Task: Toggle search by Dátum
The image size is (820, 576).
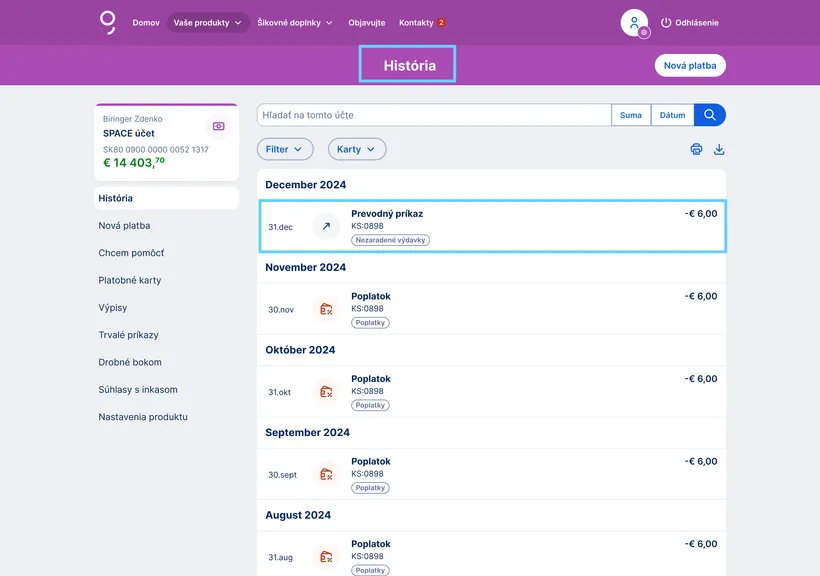Action: pyautogui.click(x=673, y=115)
